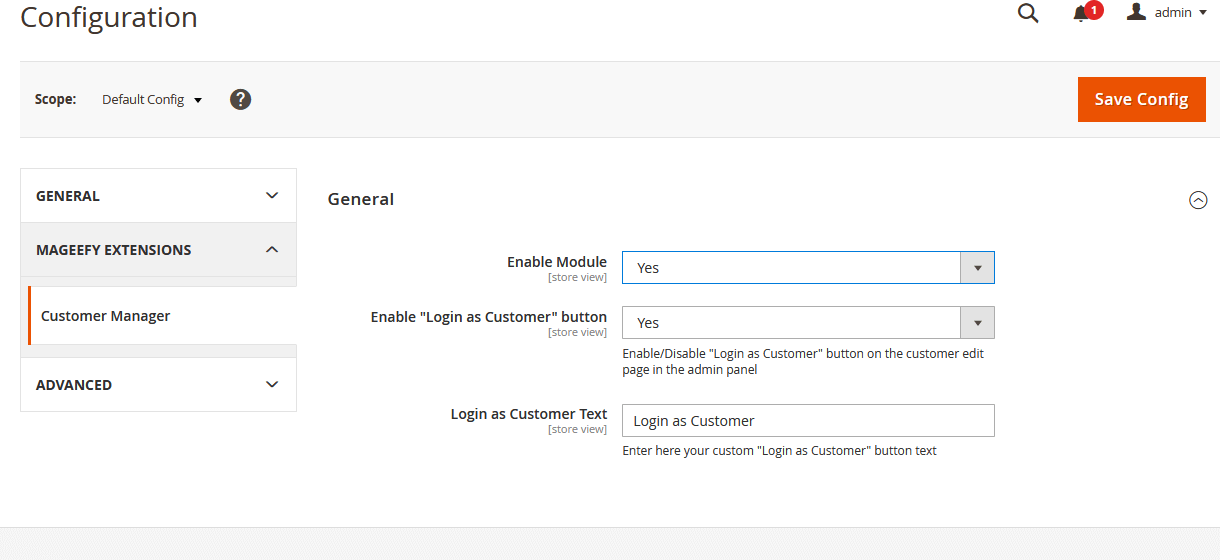The height and width of the screenshot is (560, 1220).
Task: Expand the GENERAL configuration tab
Action: 68,196
